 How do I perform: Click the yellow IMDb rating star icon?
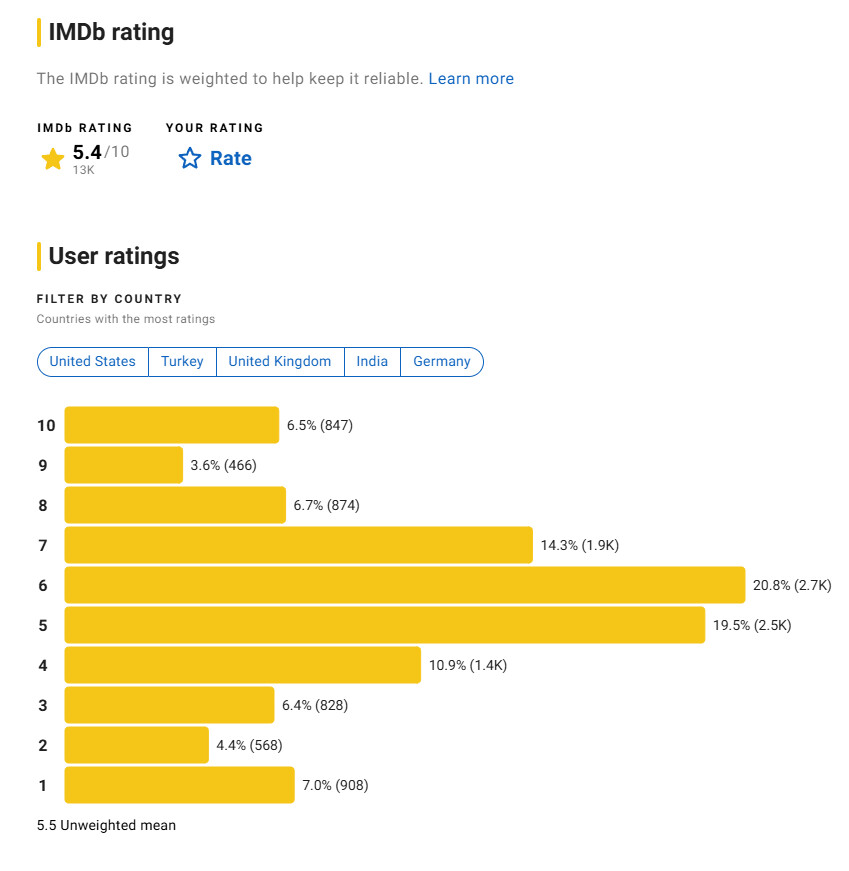pyautogui.click(x=53, y=159)
